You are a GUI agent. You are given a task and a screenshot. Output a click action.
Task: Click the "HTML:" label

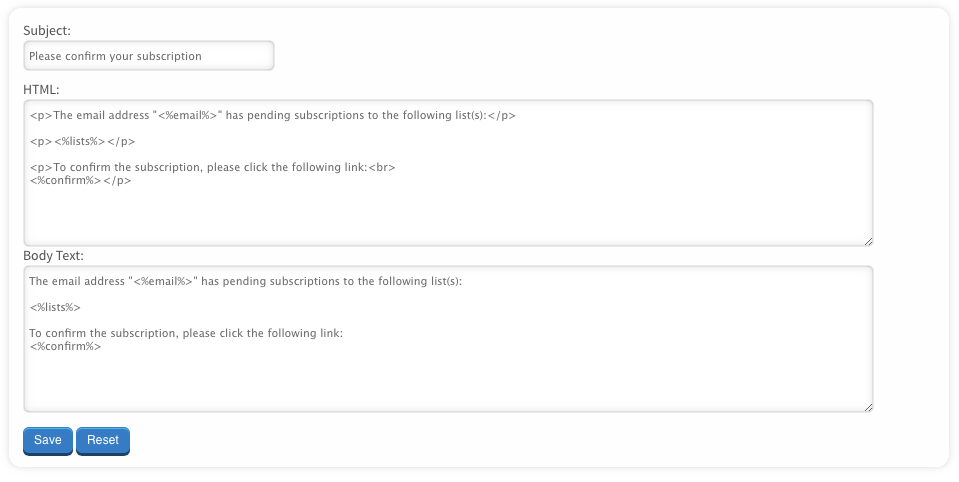pyautogui.click(x=41, y=90)
